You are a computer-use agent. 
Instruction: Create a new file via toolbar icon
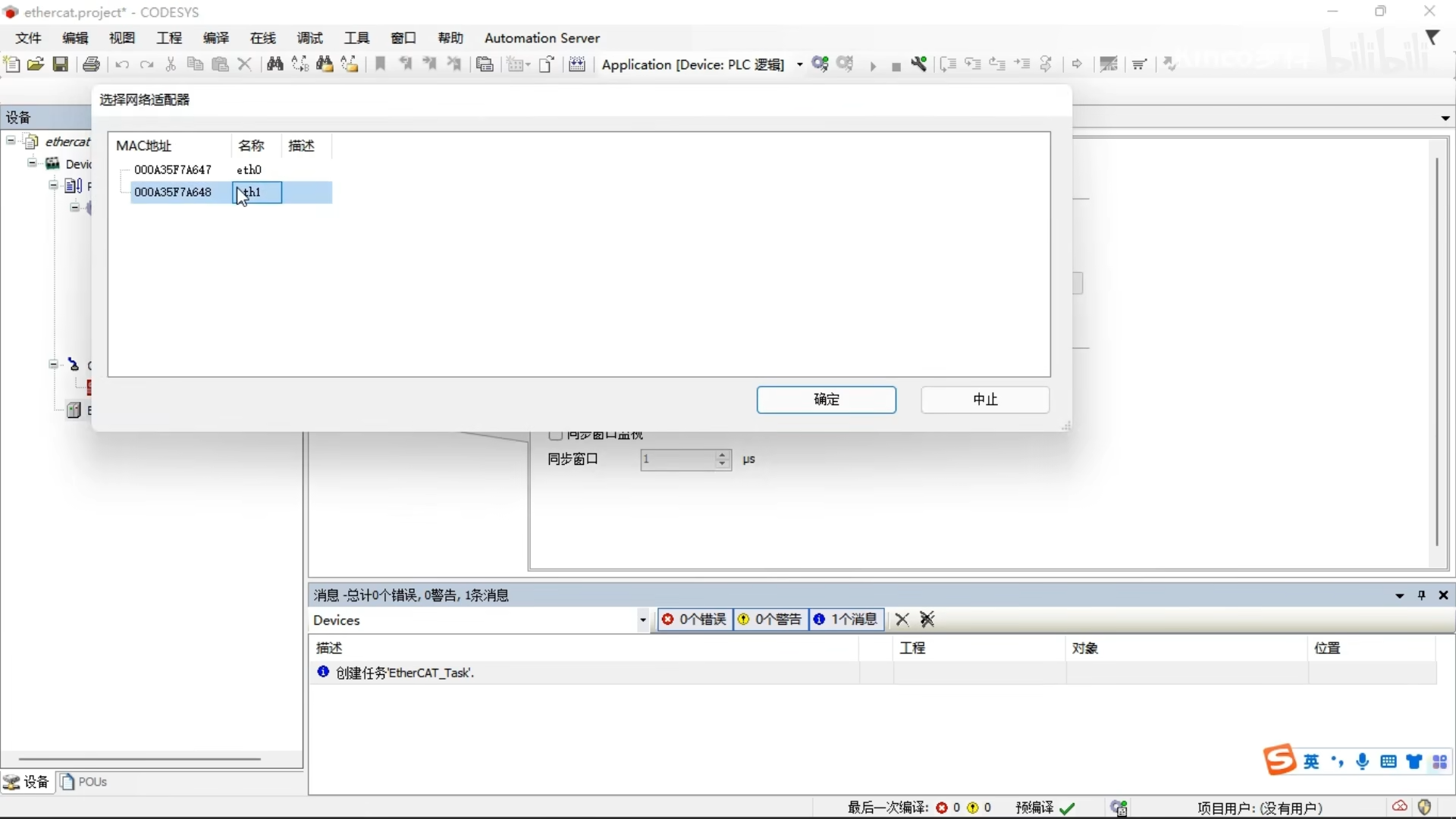click(x=12, y=64)
